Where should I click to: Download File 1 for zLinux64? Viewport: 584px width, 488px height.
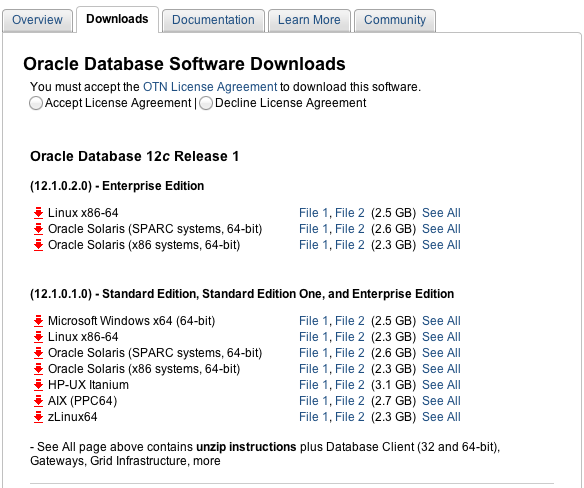point(314,417)
